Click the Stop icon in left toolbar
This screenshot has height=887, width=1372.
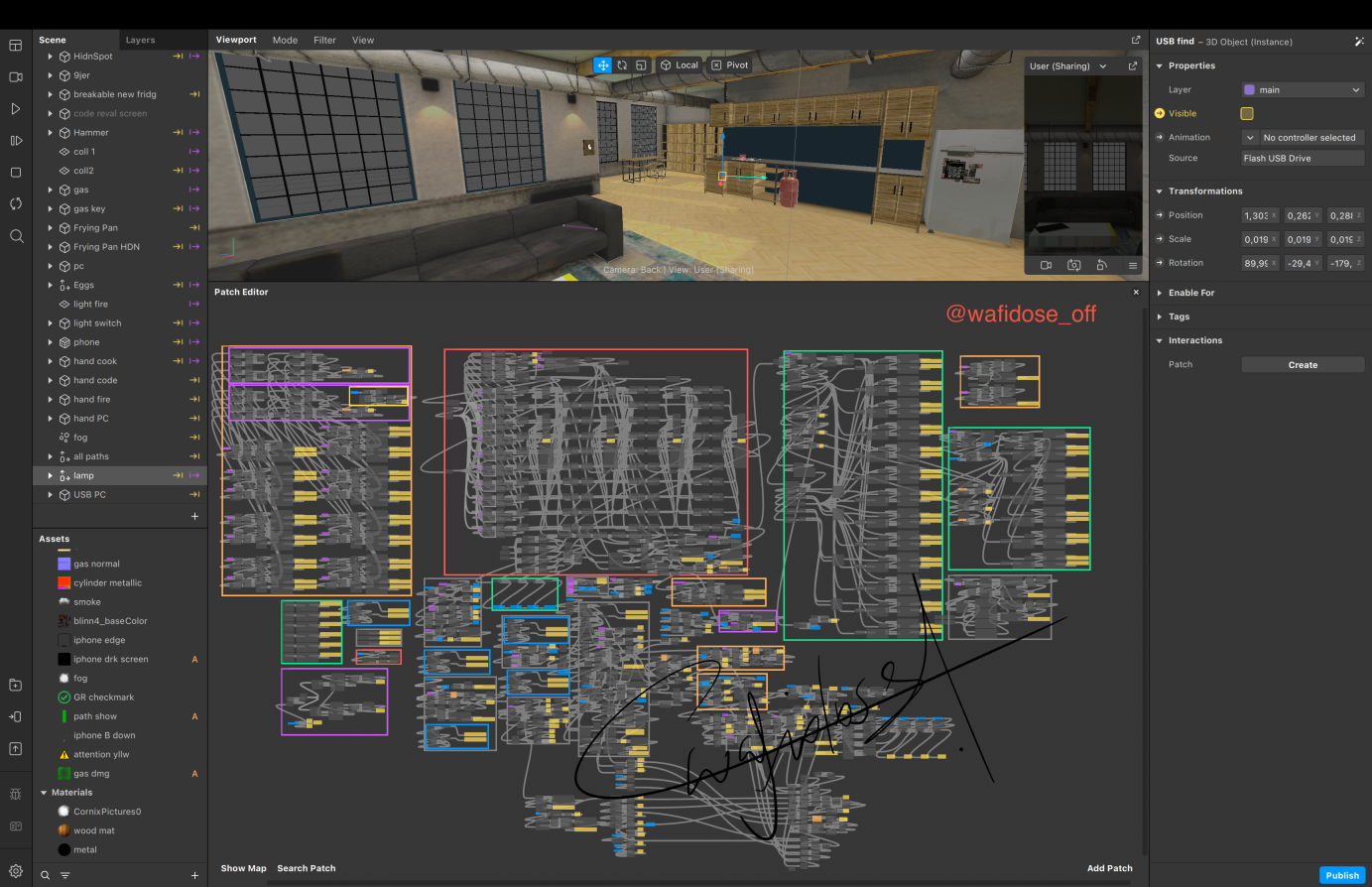(x=15, y=173)
